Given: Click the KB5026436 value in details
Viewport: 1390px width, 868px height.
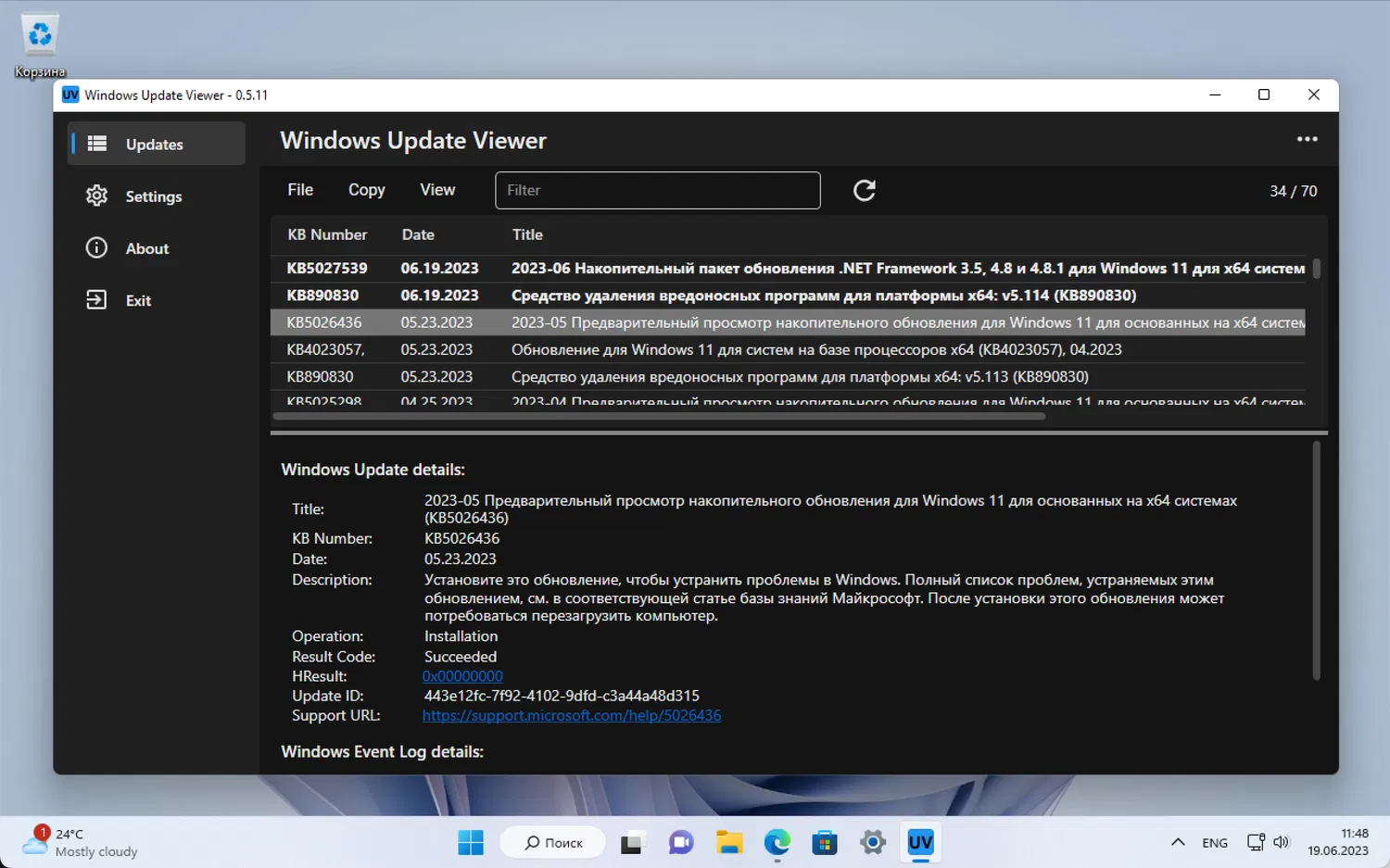Looking at the screenshot, I should click(x=461, y=538).
